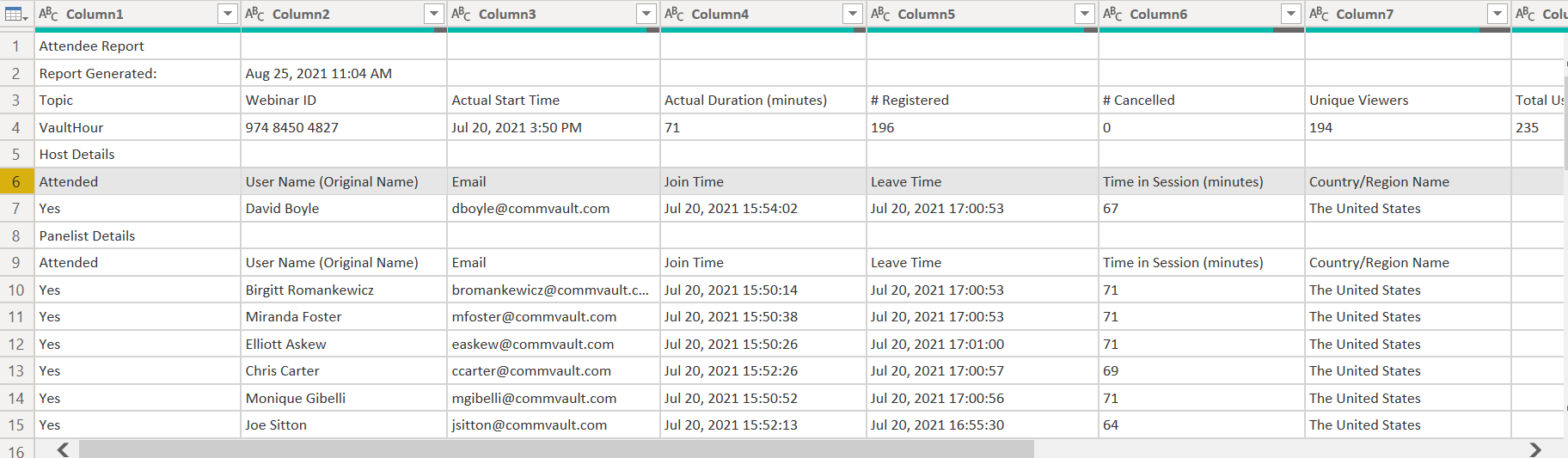Click the '194' unique viewers cell
The height and width of the screenshot is (458, 1568).
pos(1408,127)
